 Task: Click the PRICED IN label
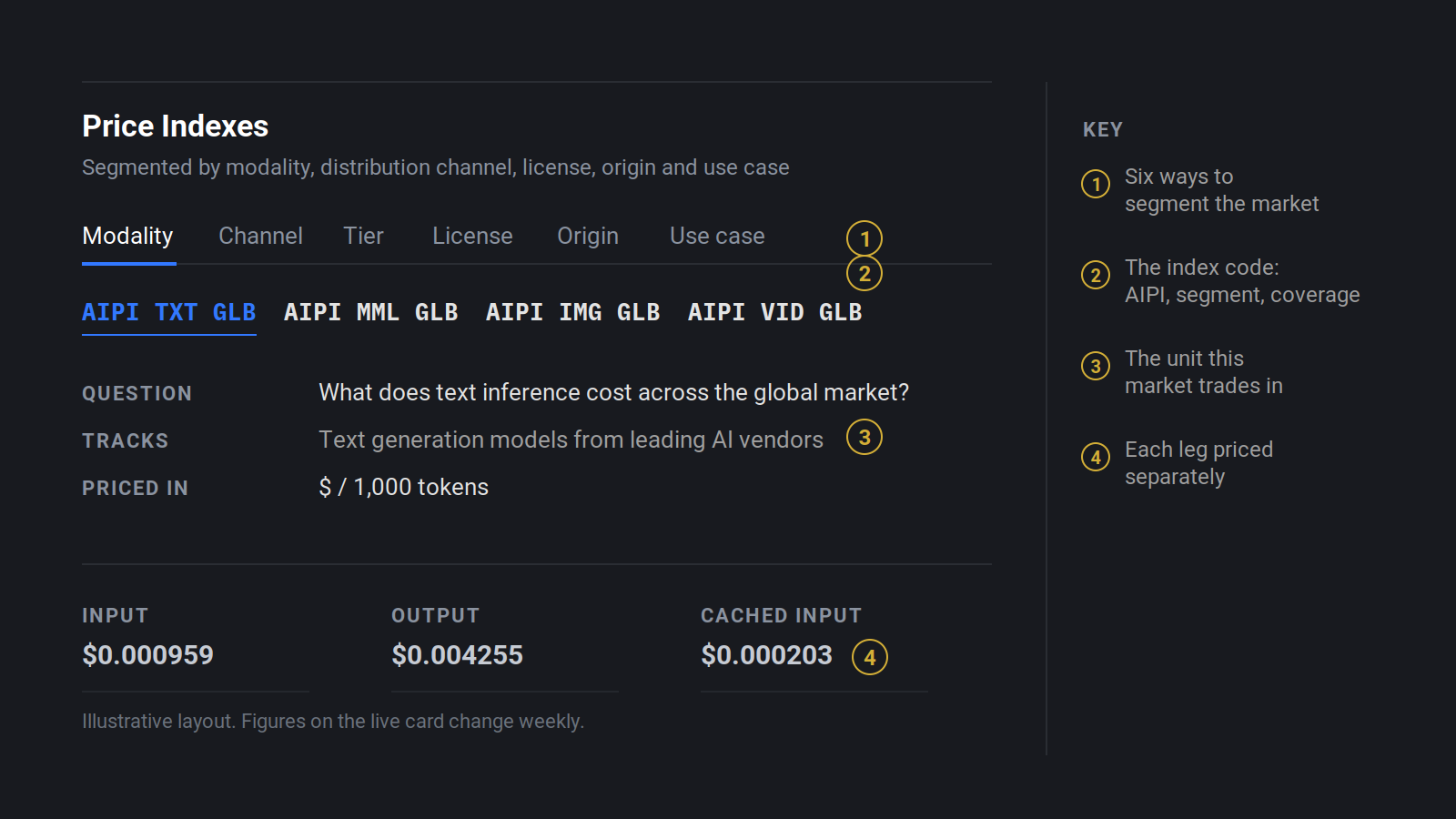[135, 488]
